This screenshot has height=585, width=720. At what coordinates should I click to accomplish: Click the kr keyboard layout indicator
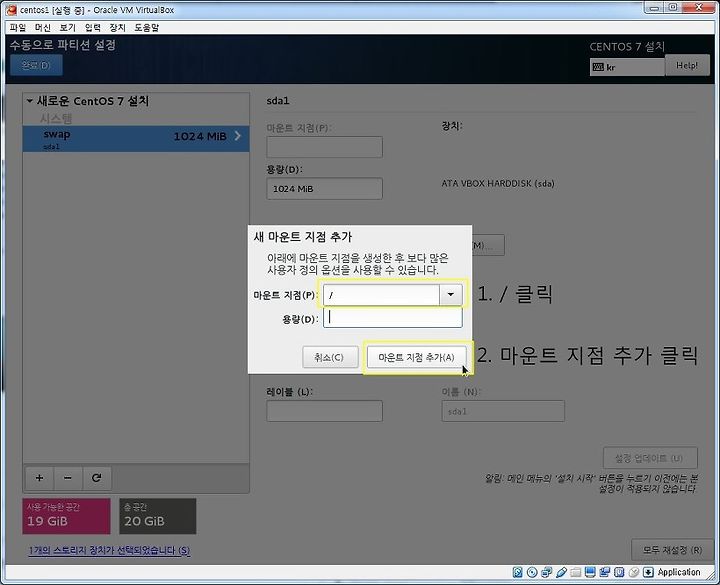[x=626, y=67]
